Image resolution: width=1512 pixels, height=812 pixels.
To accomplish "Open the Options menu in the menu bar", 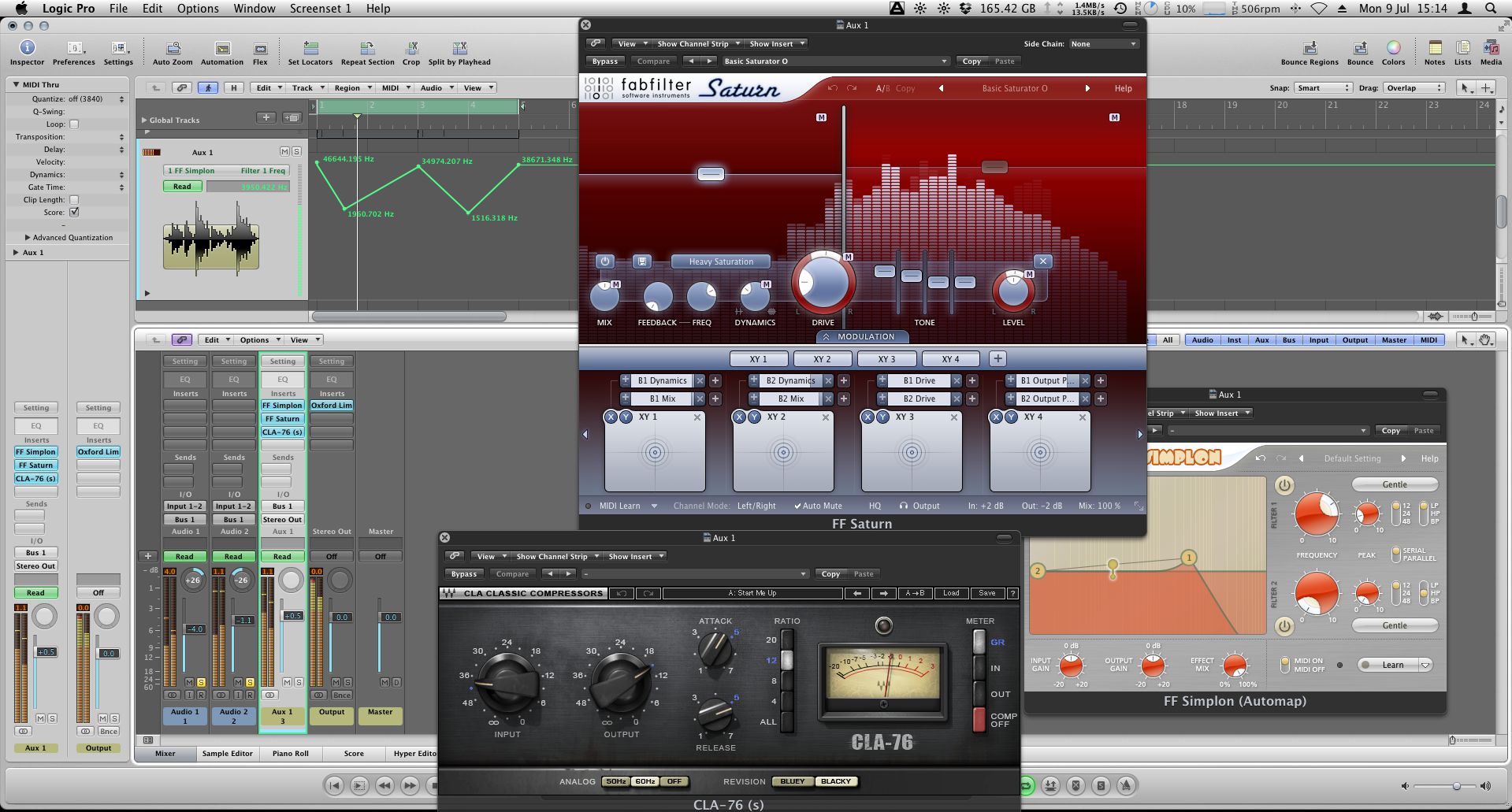I will (x=198, y=9).
